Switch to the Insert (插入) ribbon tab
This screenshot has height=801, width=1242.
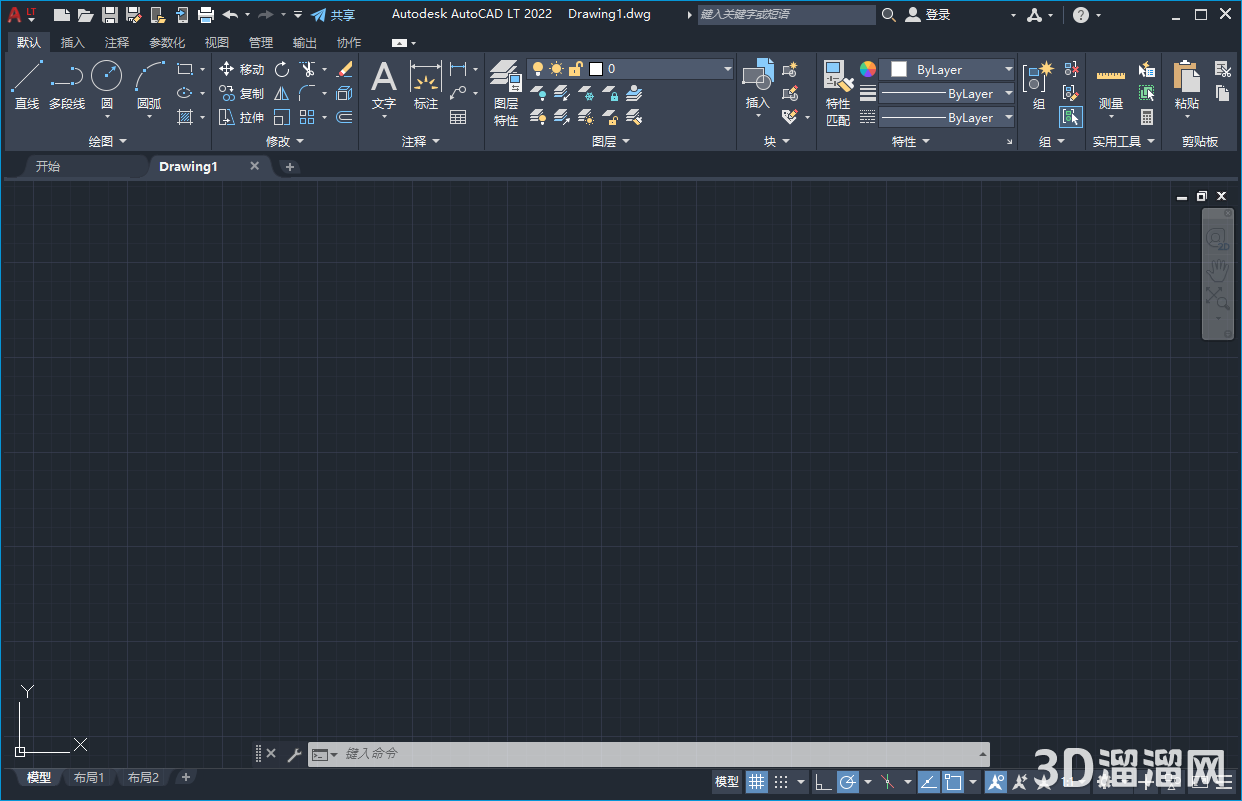click(x=73, y=43)
